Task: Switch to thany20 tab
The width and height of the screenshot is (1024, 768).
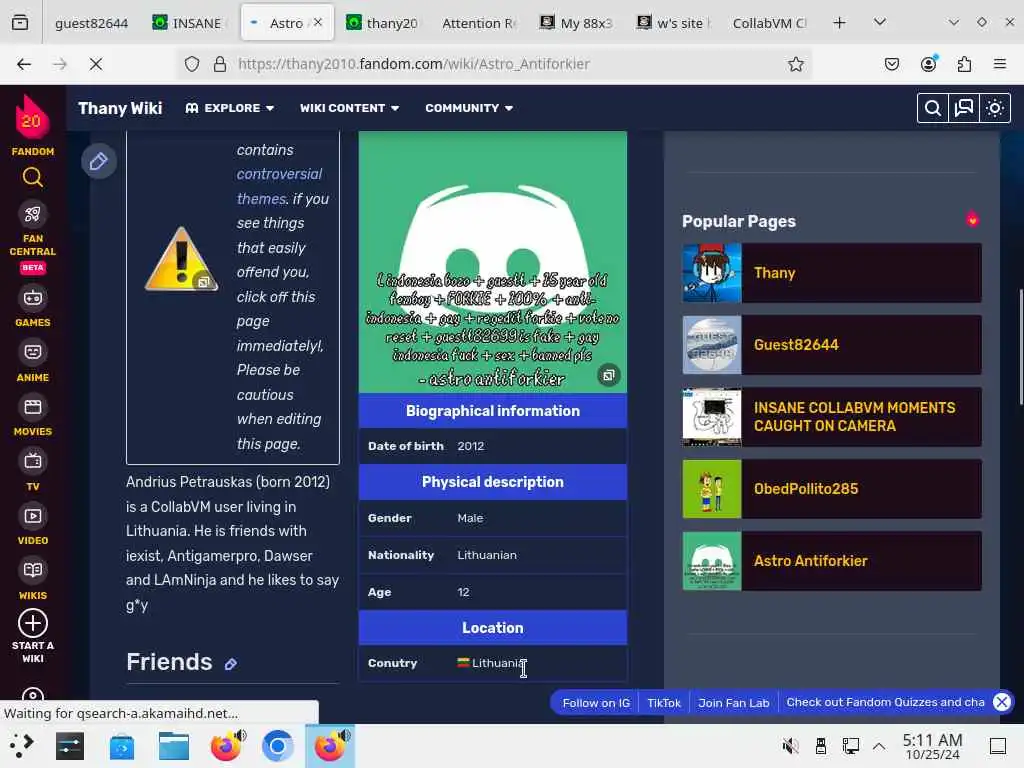Action: coord(385,23)
